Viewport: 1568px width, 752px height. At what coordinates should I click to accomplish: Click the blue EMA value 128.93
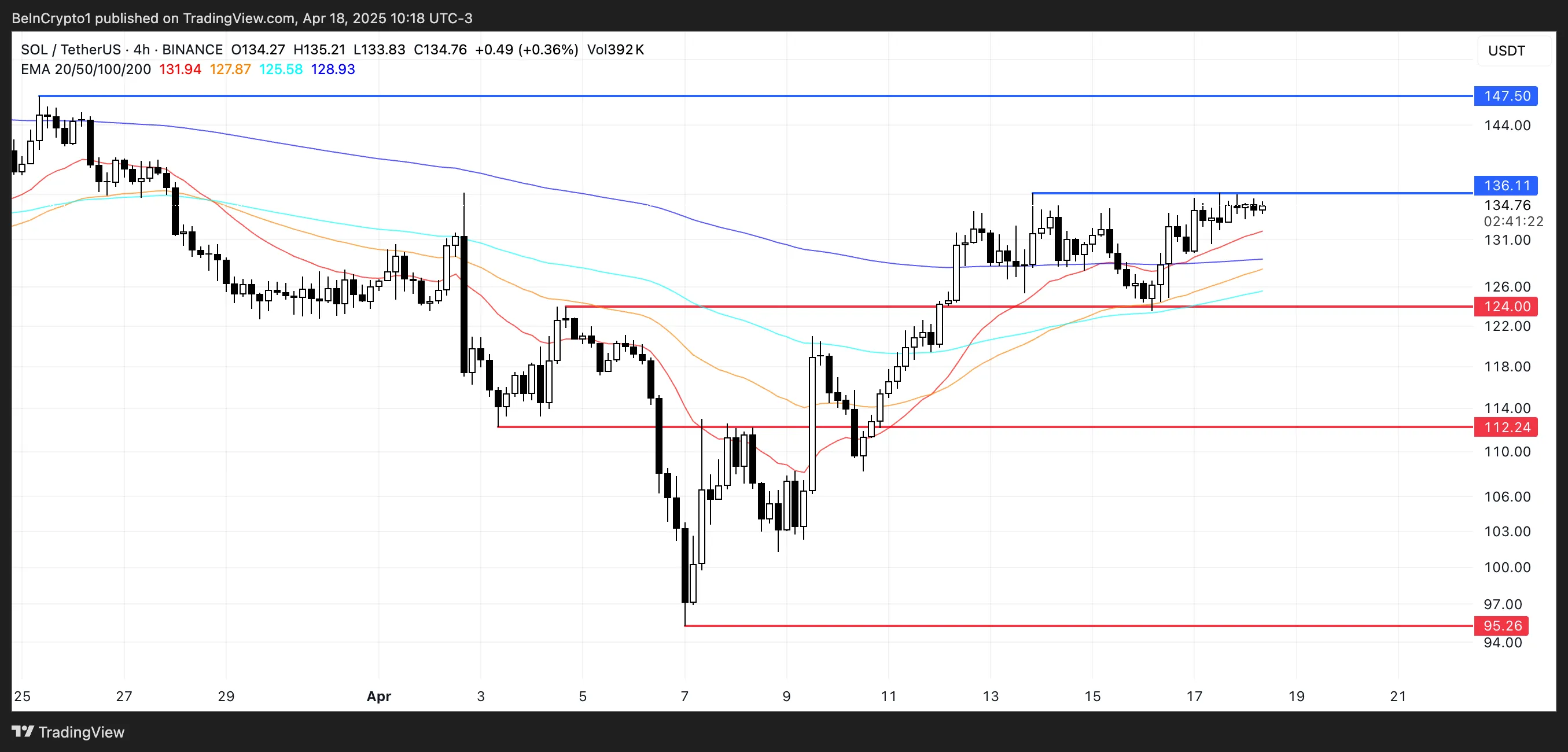coord(333,69)
